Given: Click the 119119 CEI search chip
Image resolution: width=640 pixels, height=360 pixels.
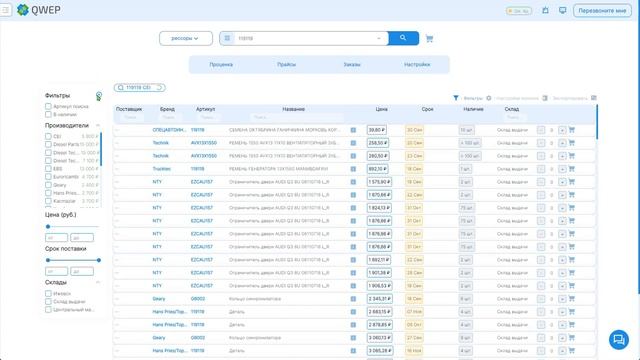Looking at the screenshot, I should pyautogui.click(x=140, y=87).
